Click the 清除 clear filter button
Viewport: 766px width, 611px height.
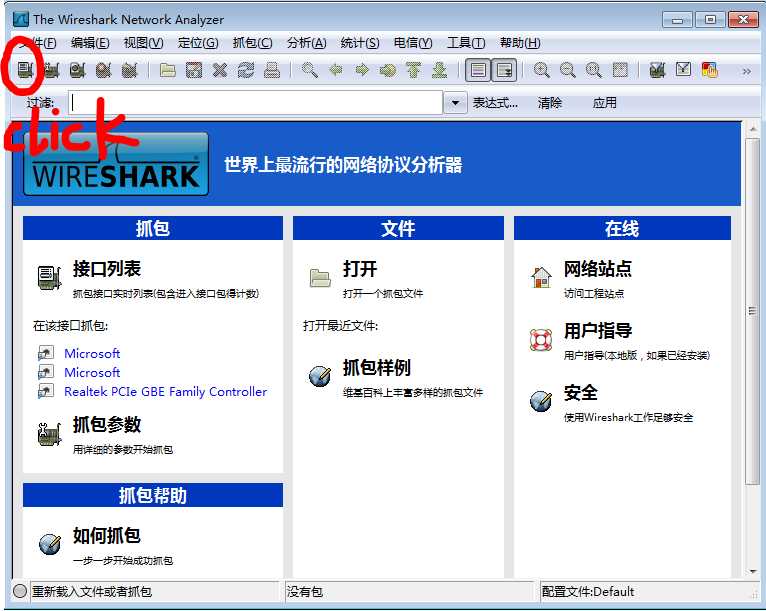pos(550,103)
